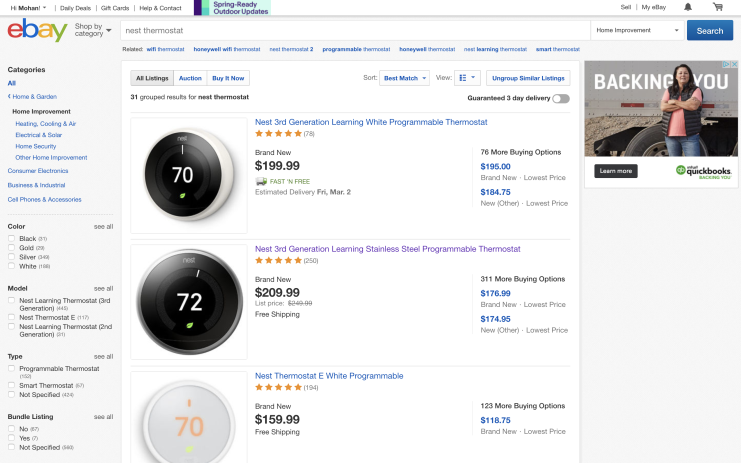Check the Gold color filter
Screen dimensions: 741x463
(x=11, y=248)
